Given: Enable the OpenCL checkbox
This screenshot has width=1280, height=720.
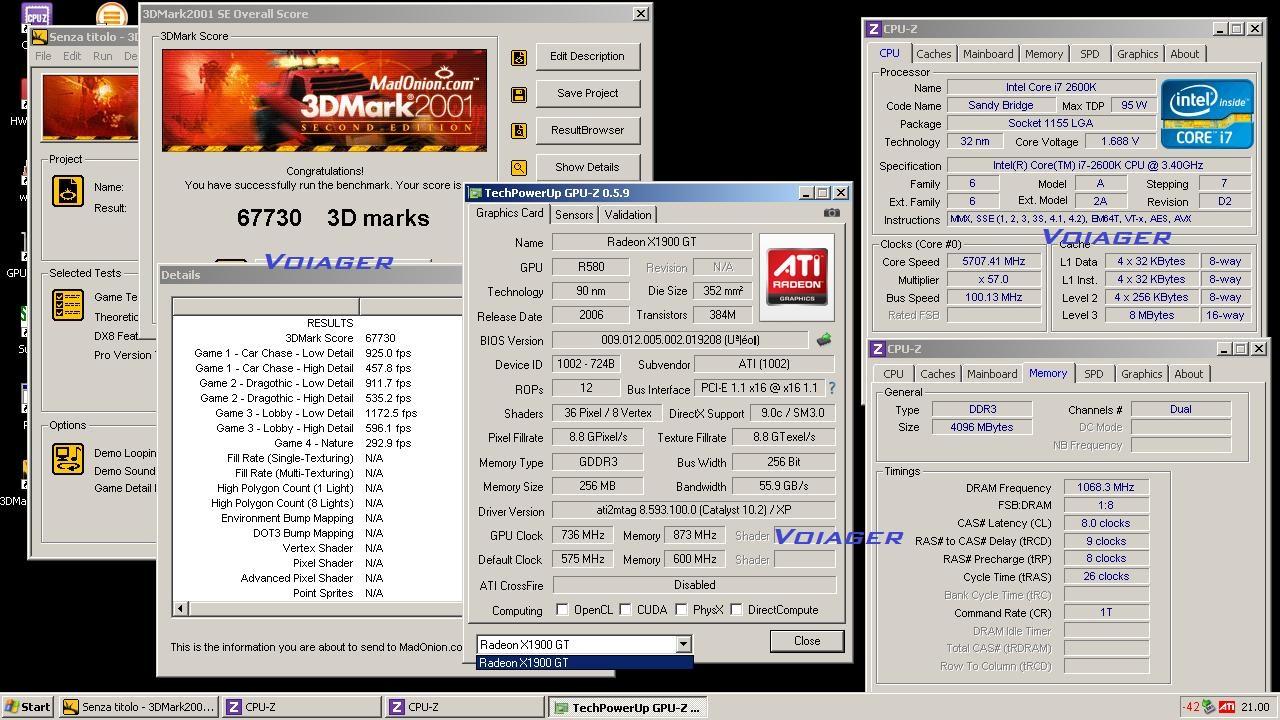Looking at the screenshot, I should (562, 610).
